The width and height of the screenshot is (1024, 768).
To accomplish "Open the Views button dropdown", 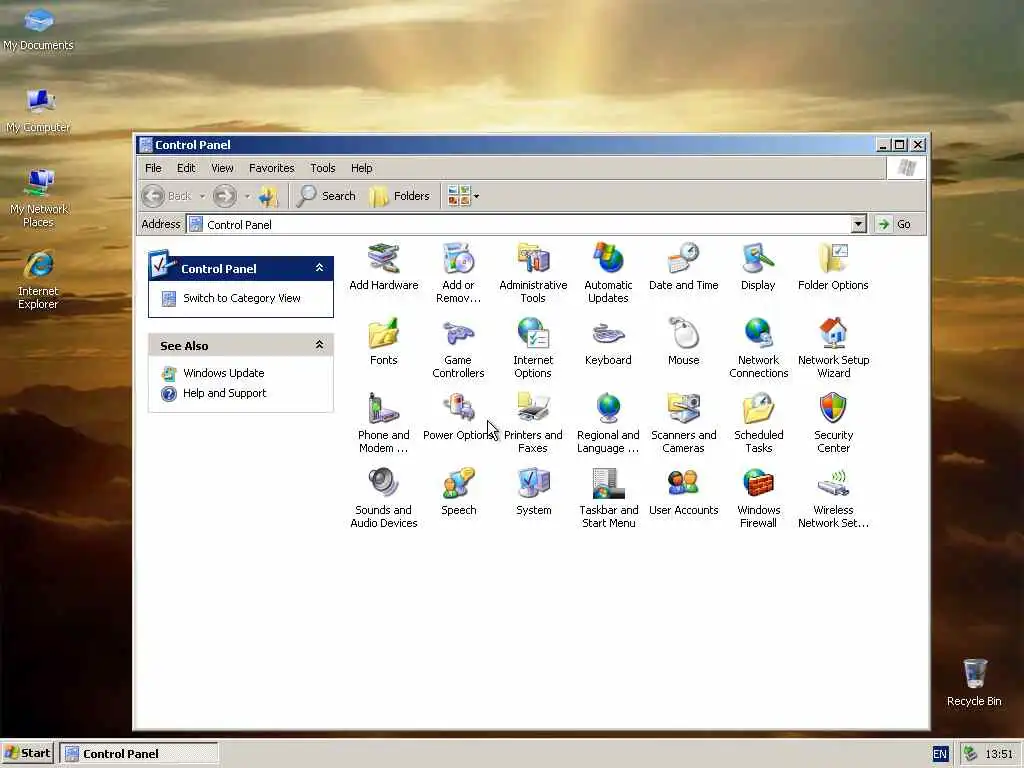I will pos(477,196).
